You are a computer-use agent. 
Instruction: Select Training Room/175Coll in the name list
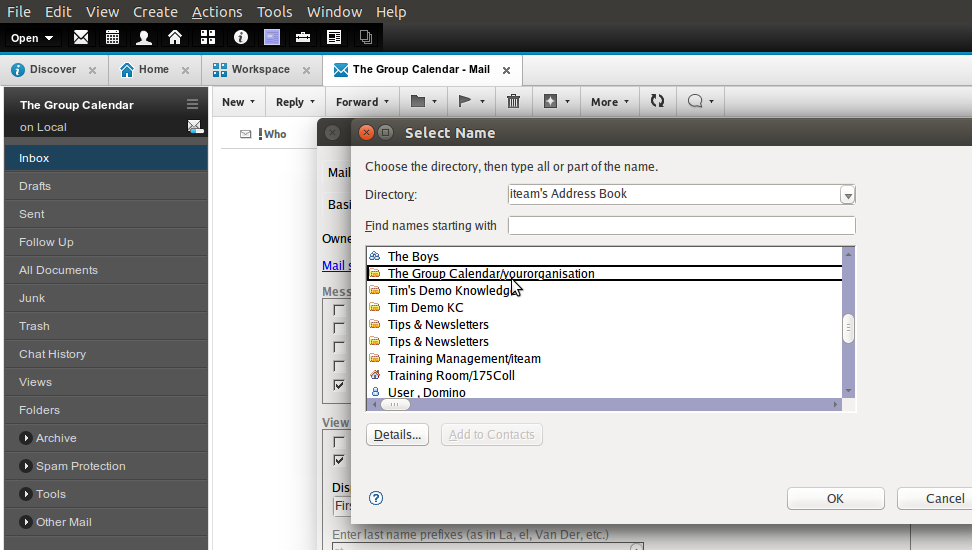(450, 376)
